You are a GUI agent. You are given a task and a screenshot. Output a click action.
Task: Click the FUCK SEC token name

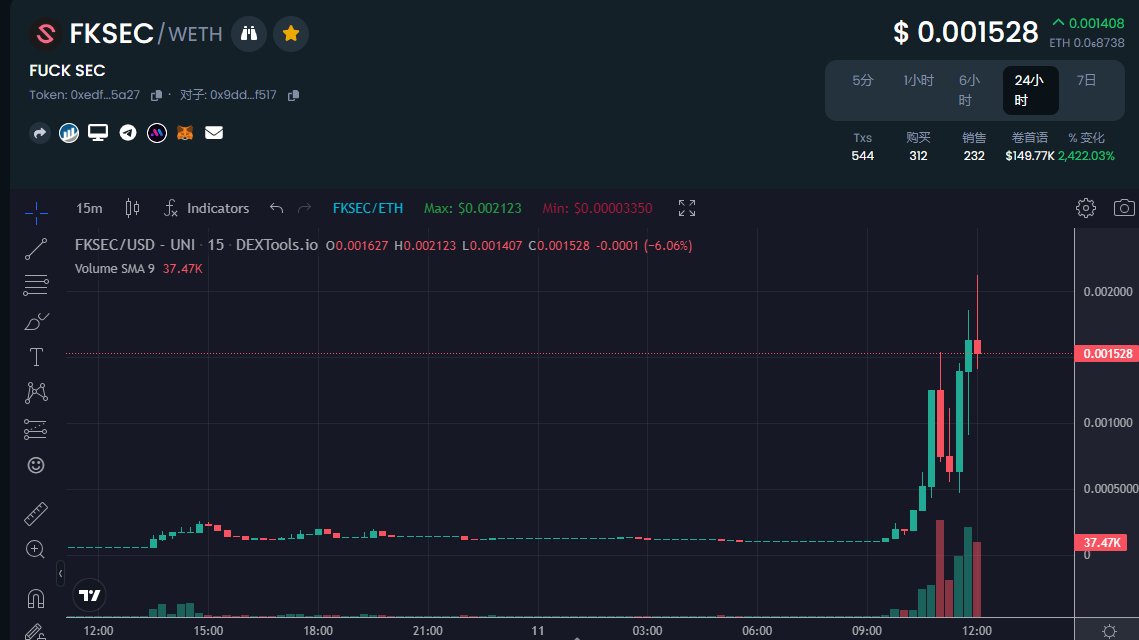pyautogui.click(x=67, y=70)
